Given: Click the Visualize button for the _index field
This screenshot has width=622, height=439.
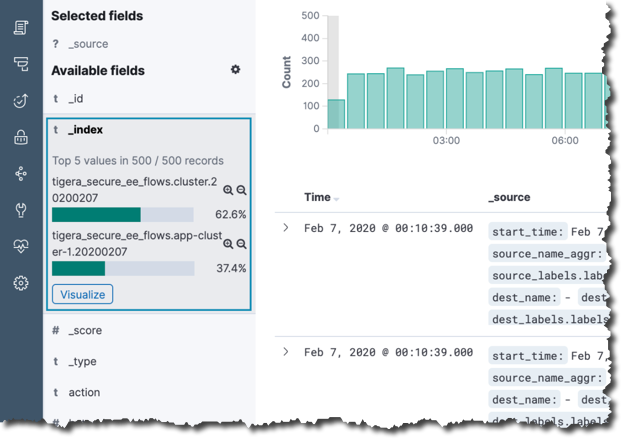Looking at the screenshot, I should [82, 294].
